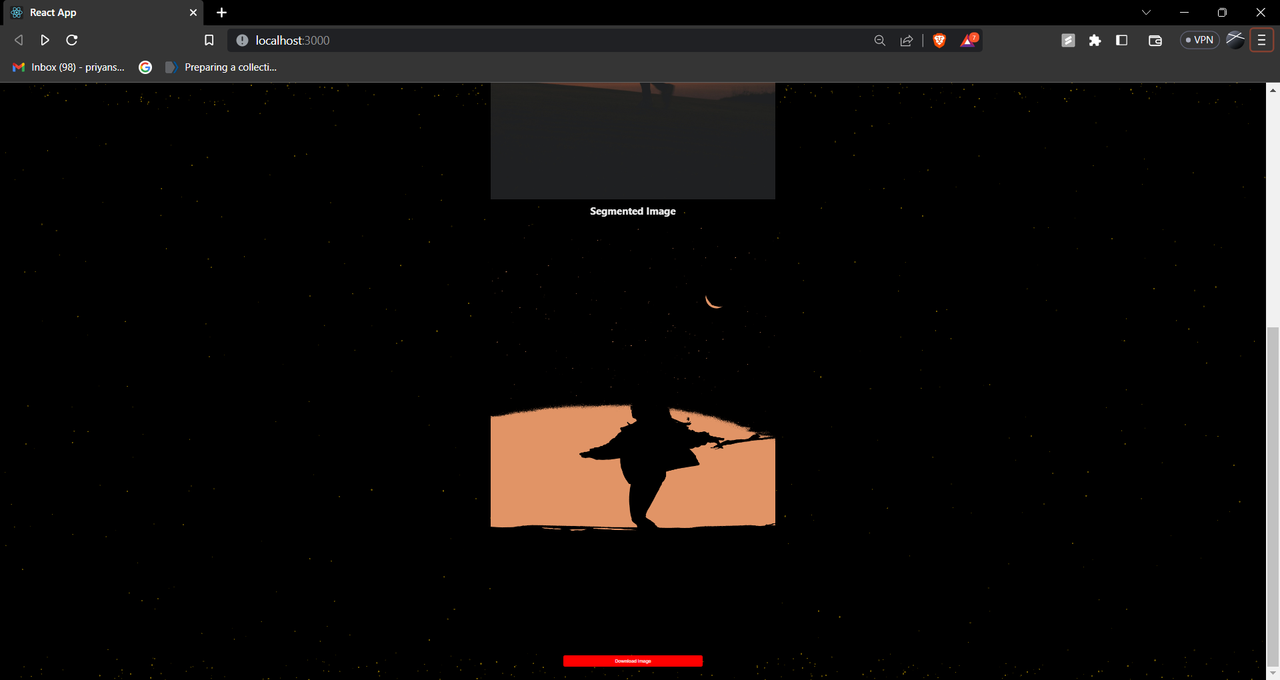Open the Brave main hamburger menu

click(1262, 40)
